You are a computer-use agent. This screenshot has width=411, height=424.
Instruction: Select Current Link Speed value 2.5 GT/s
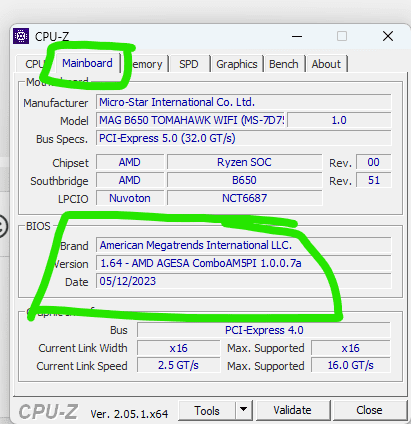coord(178,365)
